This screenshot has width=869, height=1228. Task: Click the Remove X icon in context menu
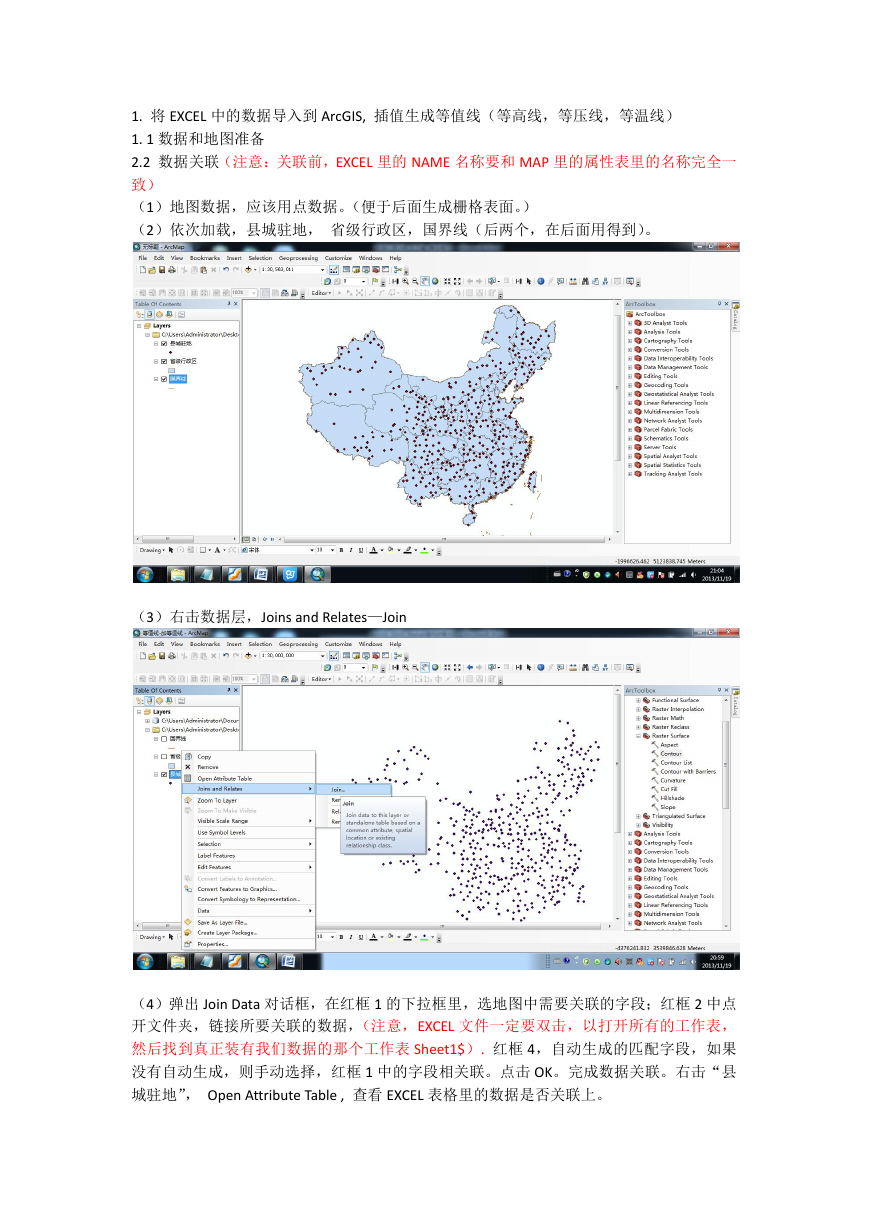pos(187,767)
